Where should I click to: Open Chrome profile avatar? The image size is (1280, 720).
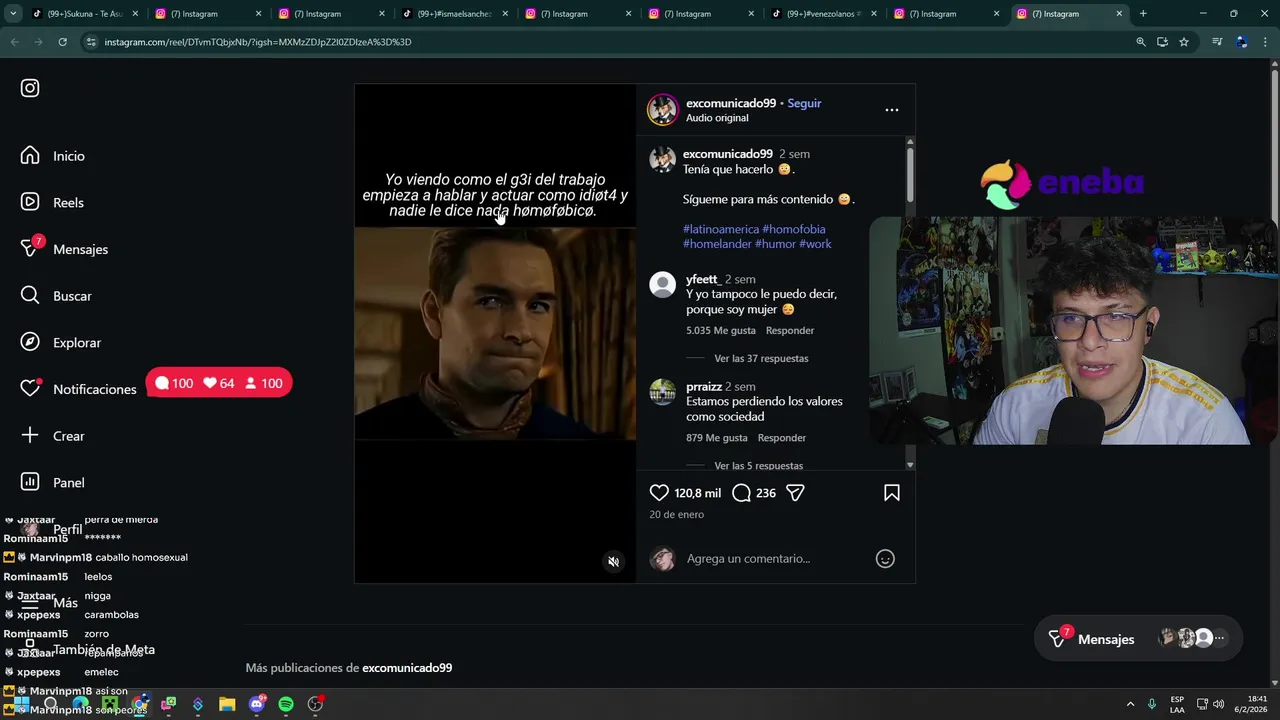coord(1241,42)
